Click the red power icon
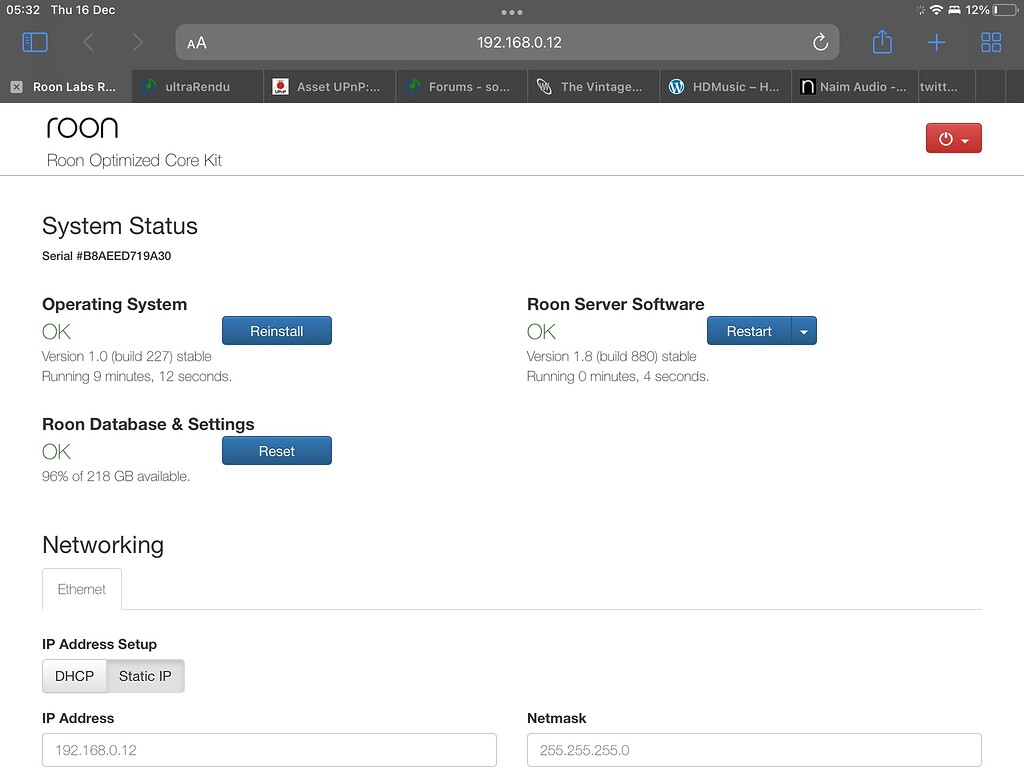1024x768 pixels. pos(947,138)
